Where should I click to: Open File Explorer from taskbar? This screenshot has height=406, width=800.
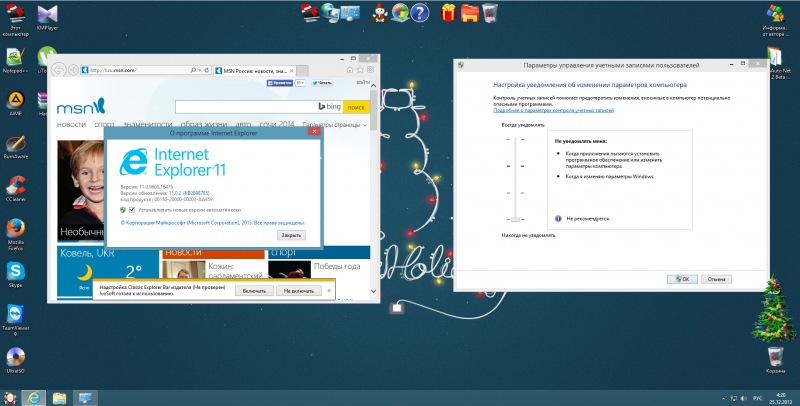point(60,398)
